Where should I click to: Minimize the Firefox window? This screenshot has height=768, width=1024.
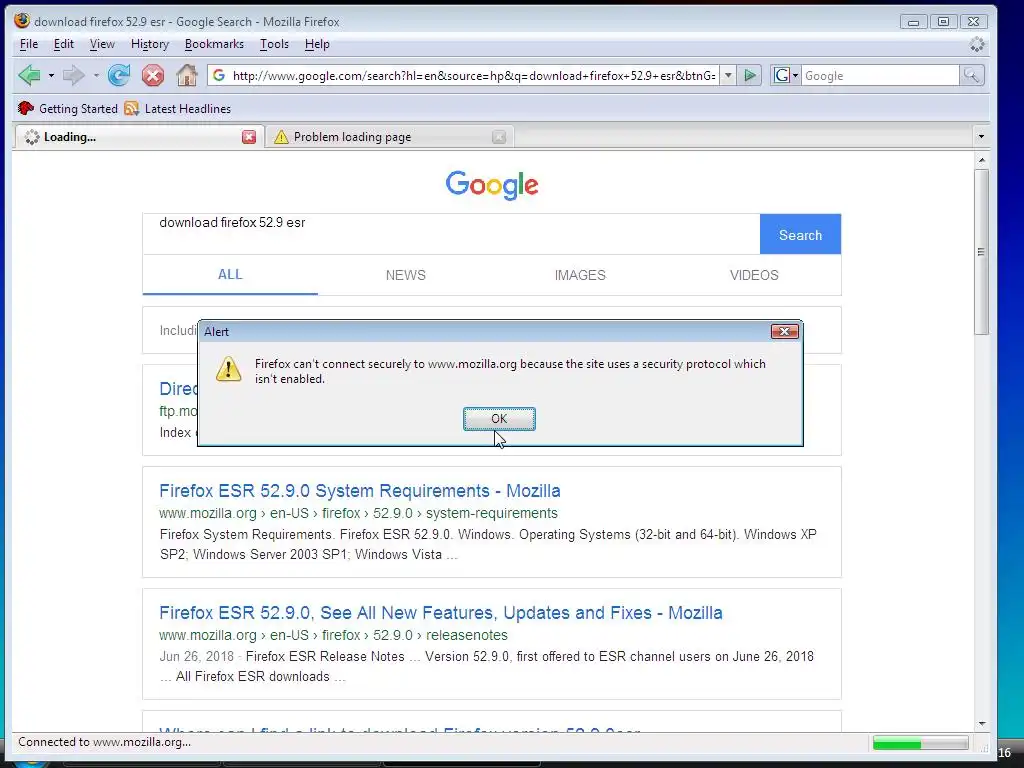click(x=913, y=22)
